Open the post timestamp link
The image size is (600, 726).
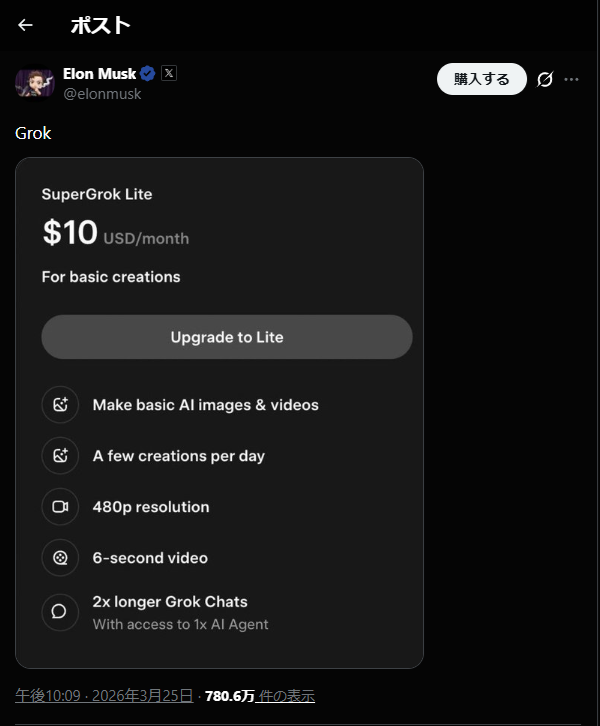104,696
